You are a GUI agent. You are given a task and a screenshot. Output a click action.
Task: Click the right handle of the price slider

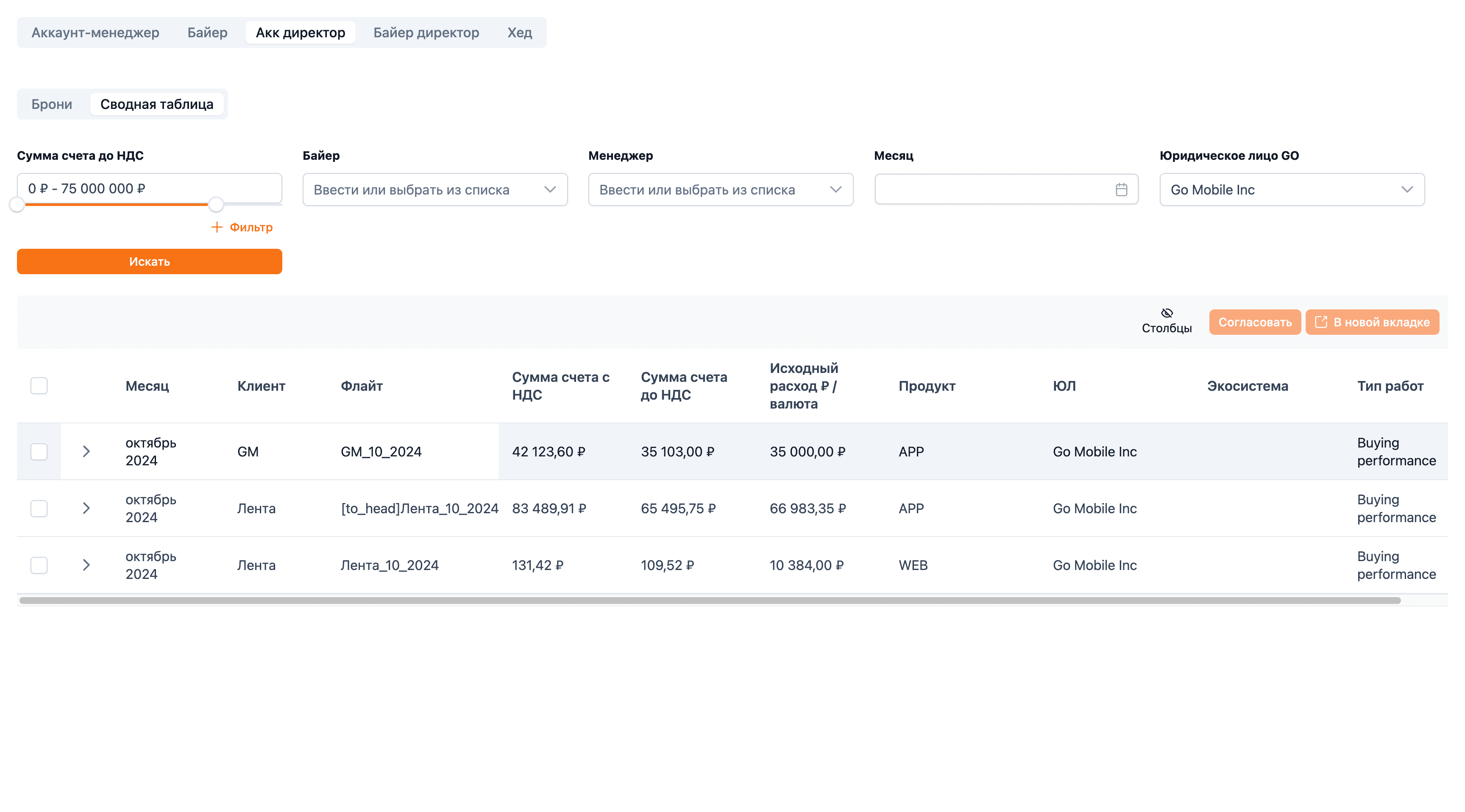(215, 204)
